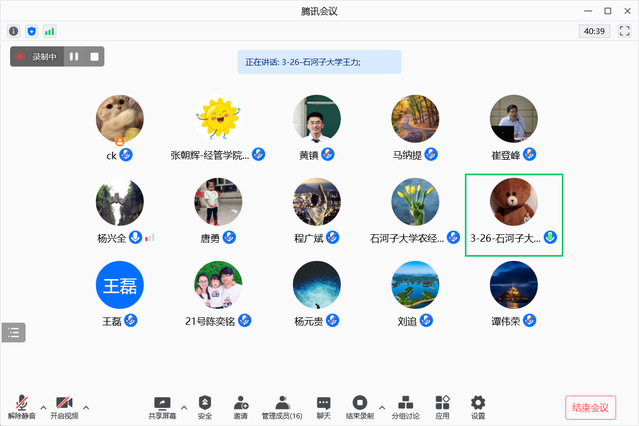The height and width of the screenshot is (426, 639).
Task: Click the speaking bear avatar participant
Action: (x=514, y=202)
